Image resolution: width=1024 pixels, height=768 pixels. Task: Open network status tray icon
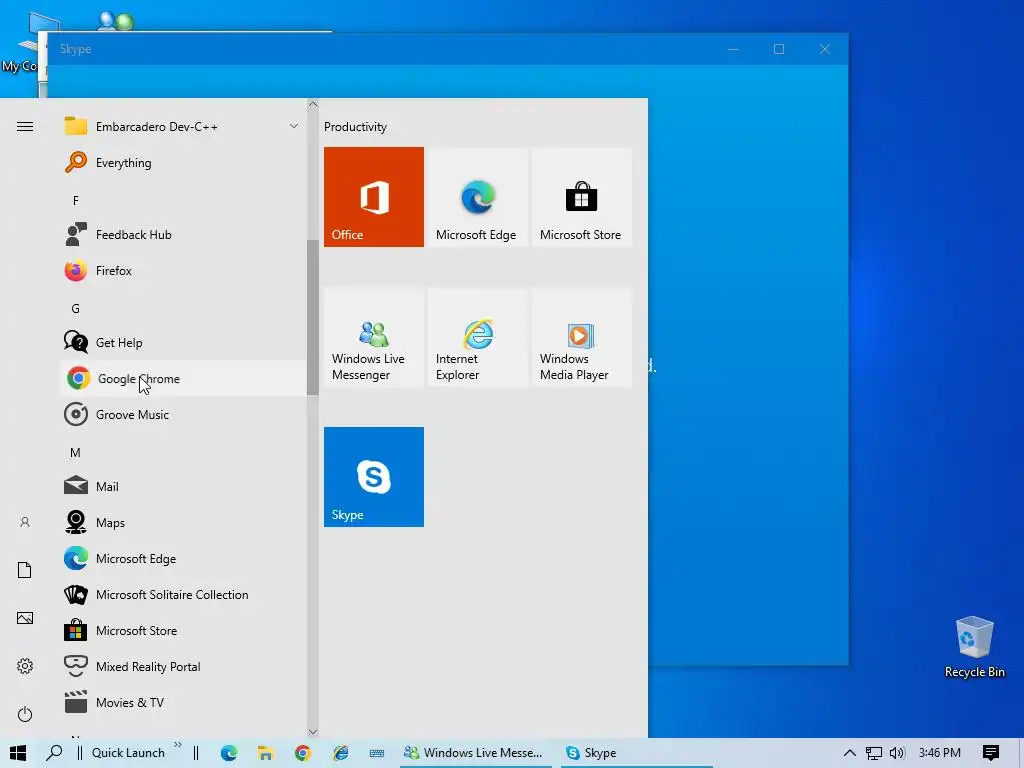[874, 753]
